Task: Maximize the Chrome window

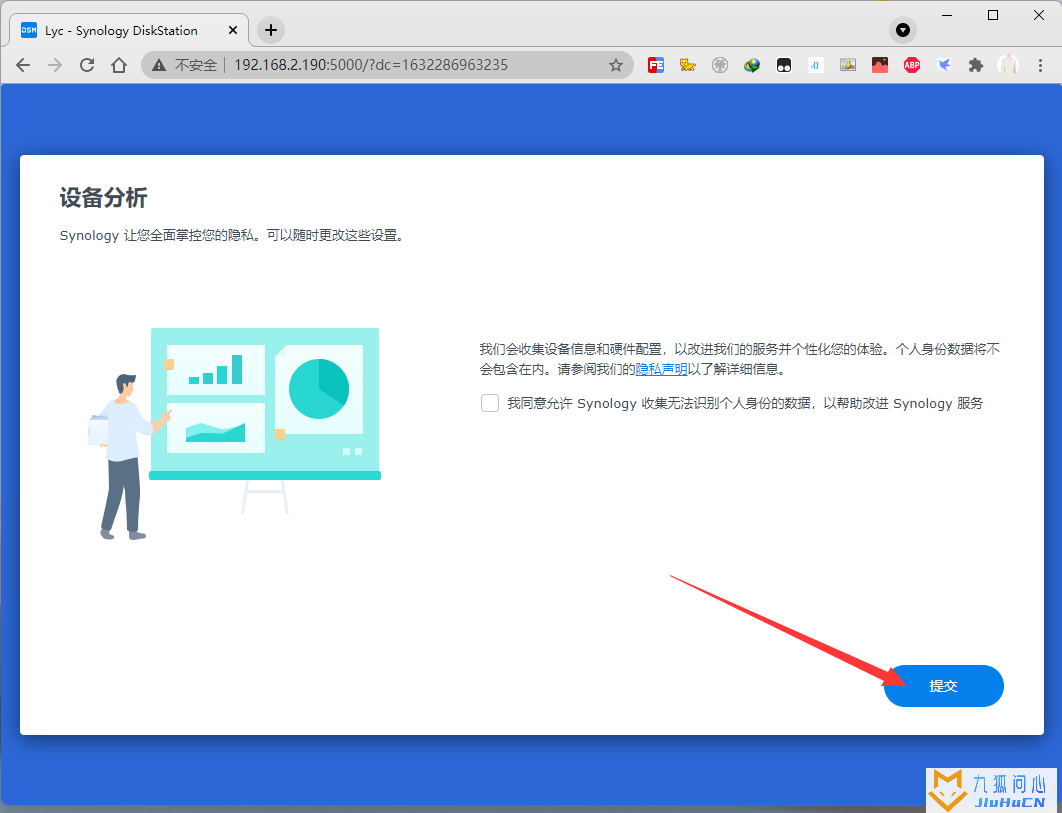Action: (993, 15)
